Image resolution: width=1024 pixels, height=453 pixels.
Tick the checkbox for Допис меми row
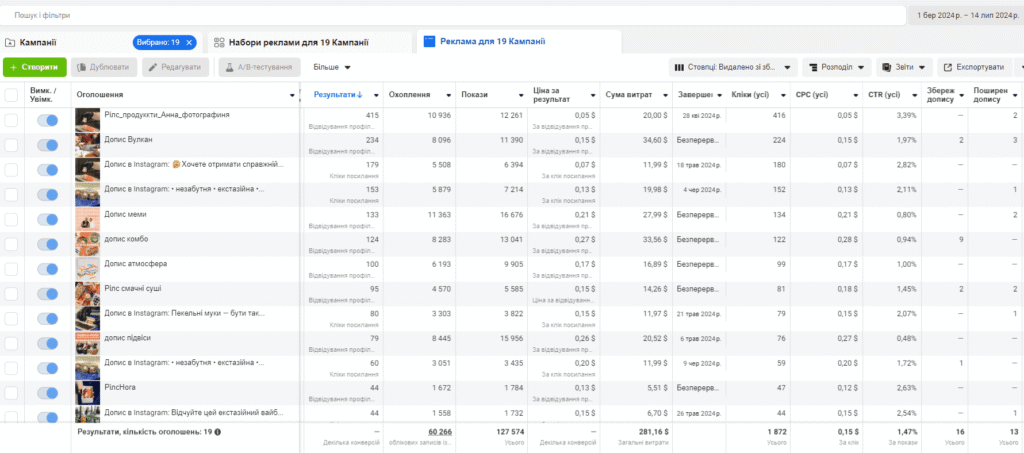11,219
